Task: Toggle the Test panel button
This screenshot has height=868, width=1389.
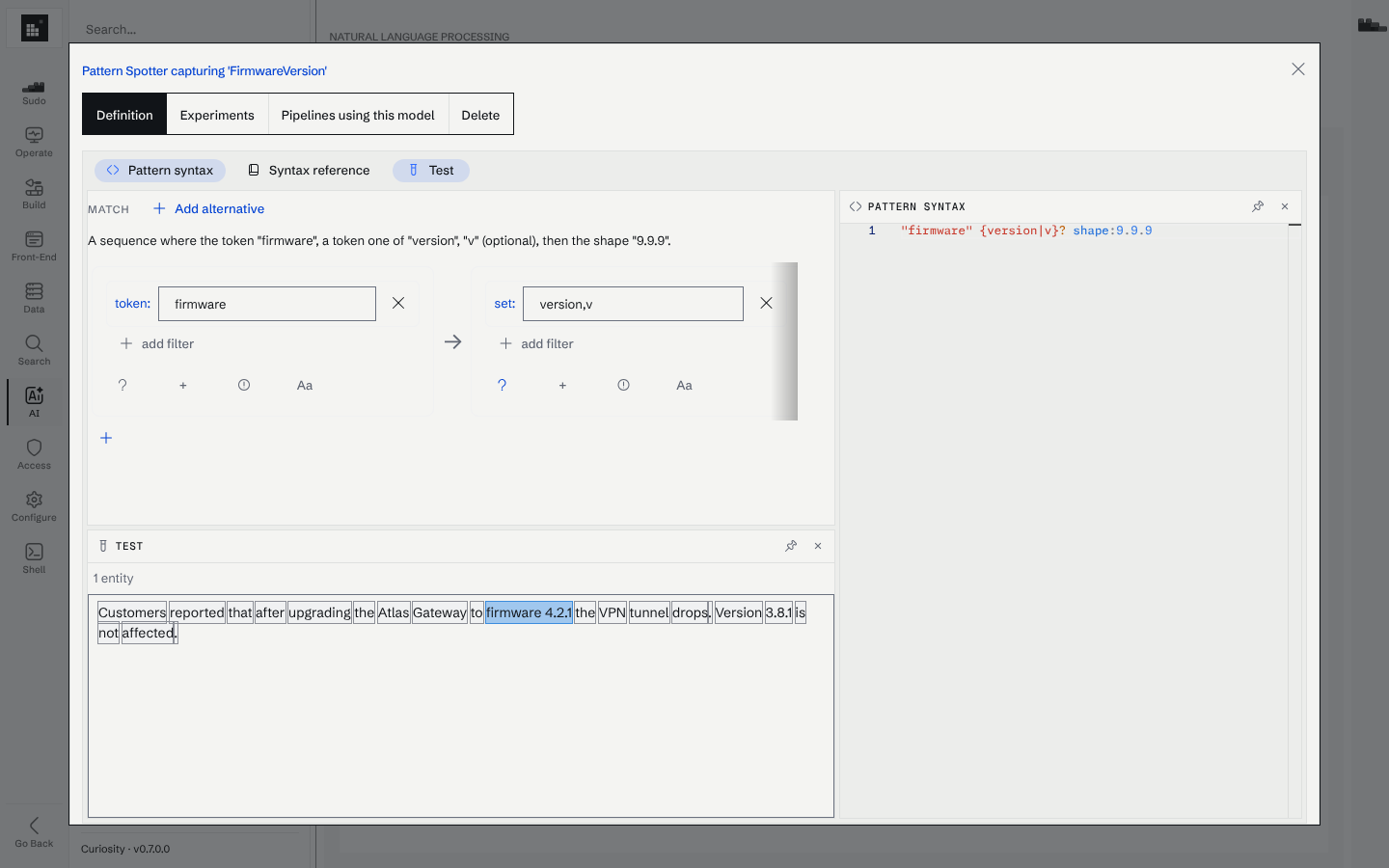Action: click(x=431, y=170)
